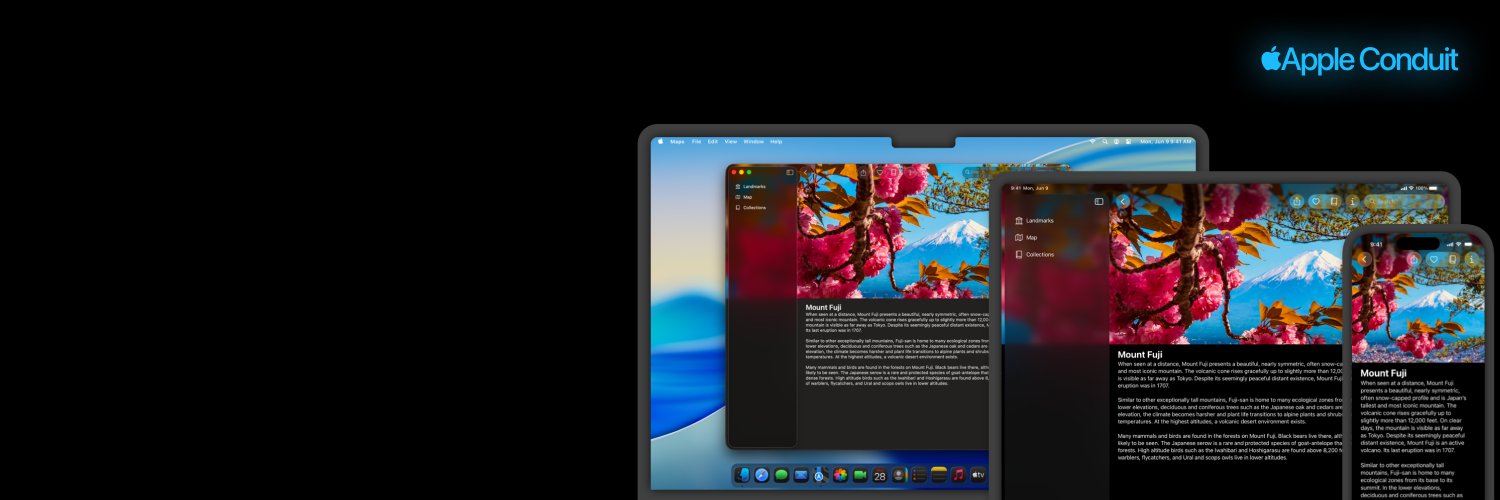
Task: Click the Apple Conduit logo text
Action: coord(1360,60)
